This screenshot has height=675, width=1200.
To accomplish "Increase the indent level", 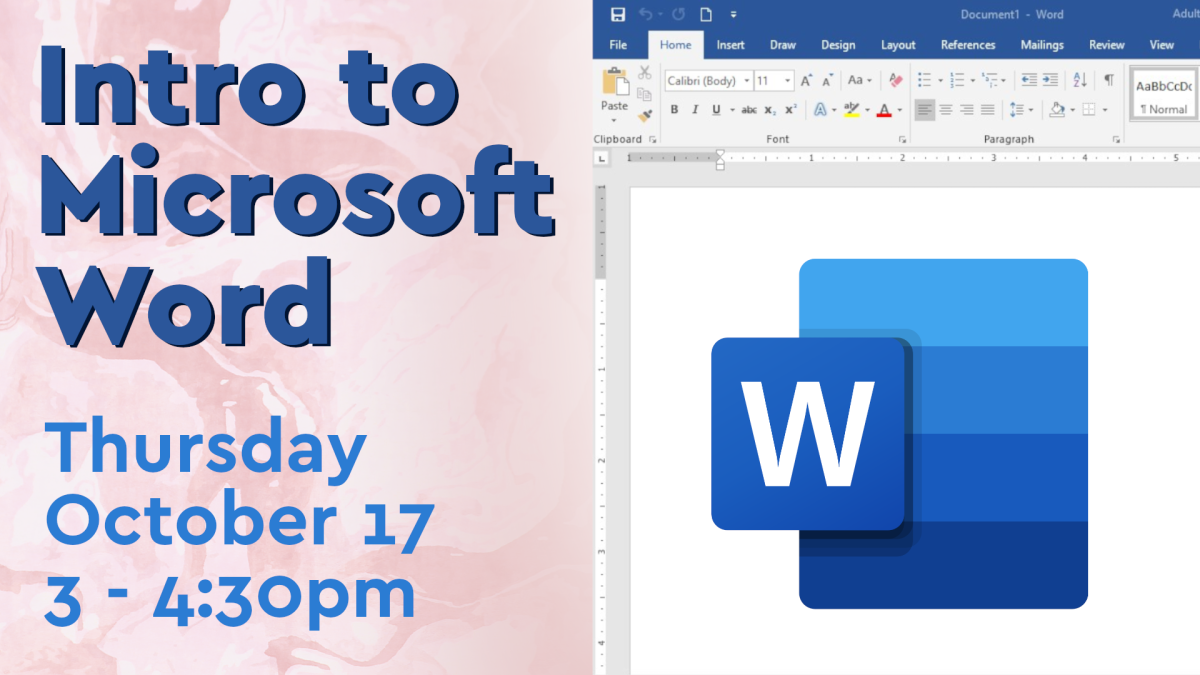I will tap(1050, 79).
